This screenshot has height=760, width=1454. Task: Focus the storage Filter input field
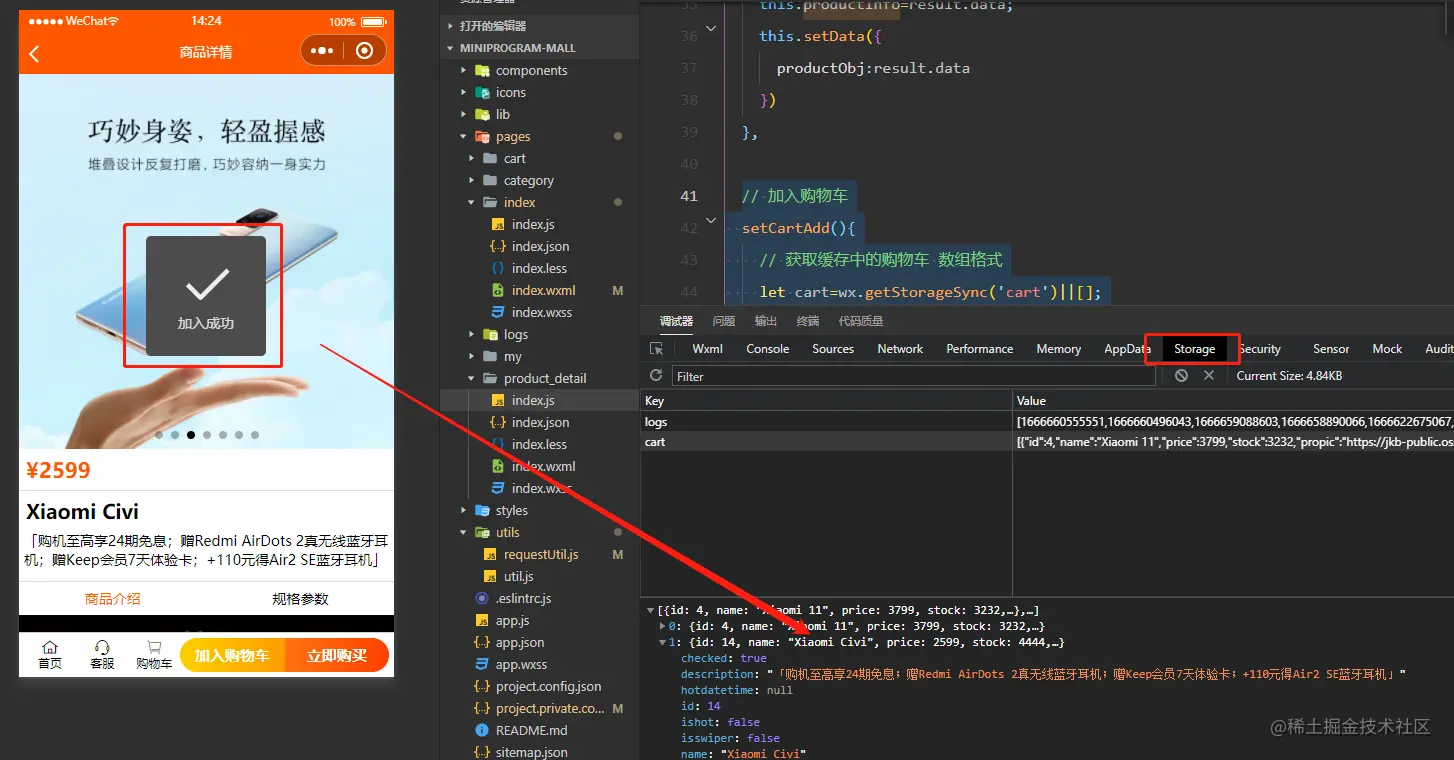914,376
